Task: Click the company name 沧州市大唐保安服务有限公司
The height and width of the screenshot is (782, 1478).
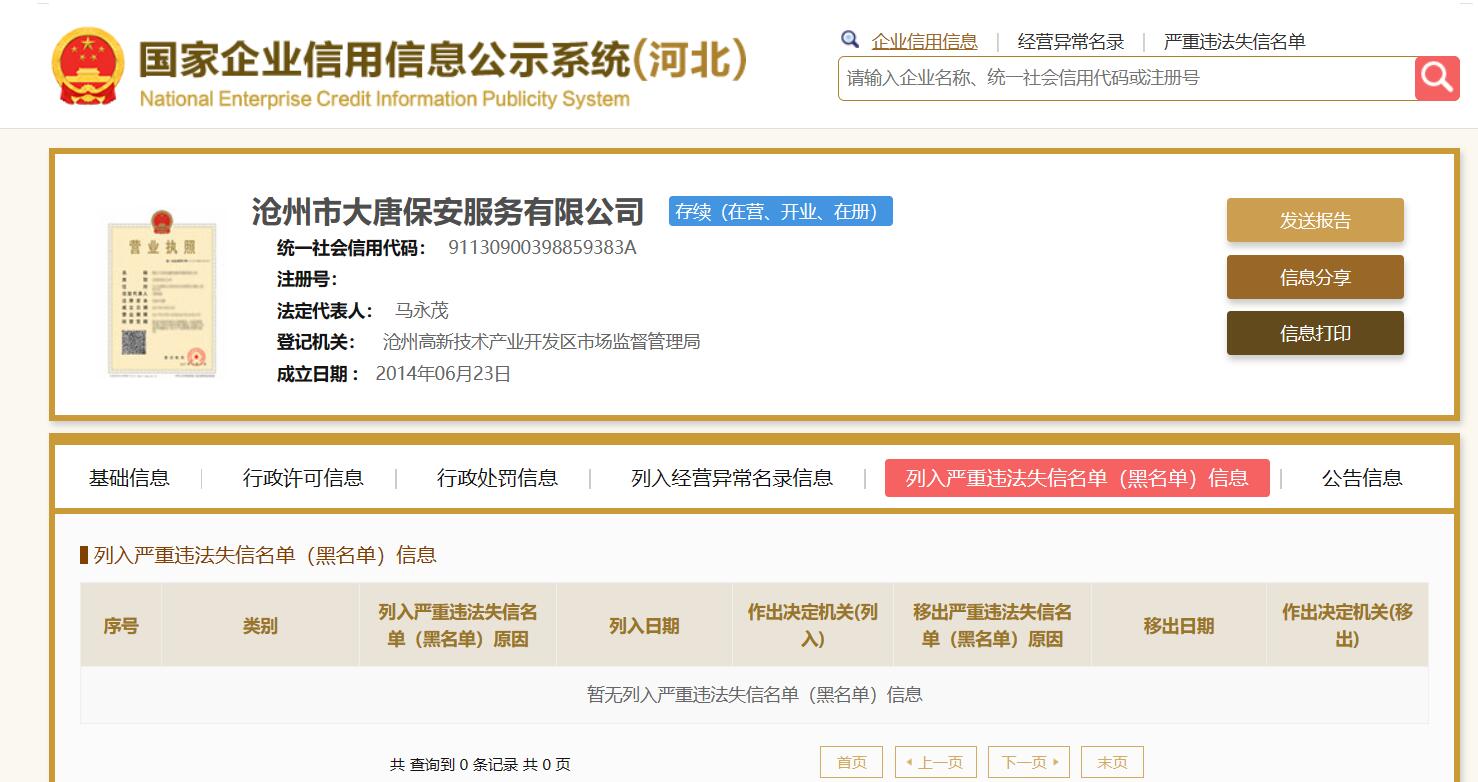Action: tap(448, 212)
